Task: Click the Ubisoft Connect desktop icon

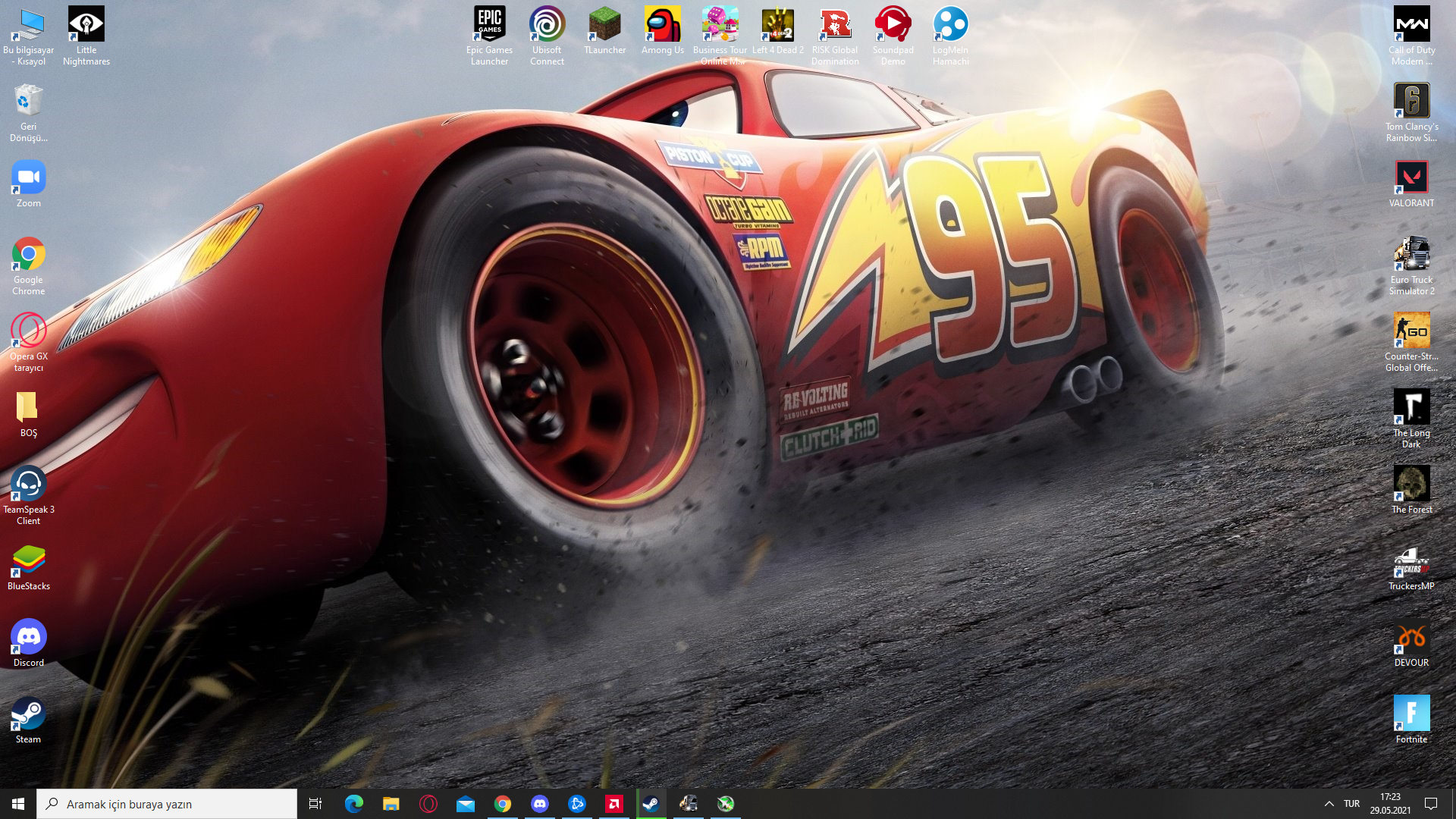Action: (x=547, y=26)
